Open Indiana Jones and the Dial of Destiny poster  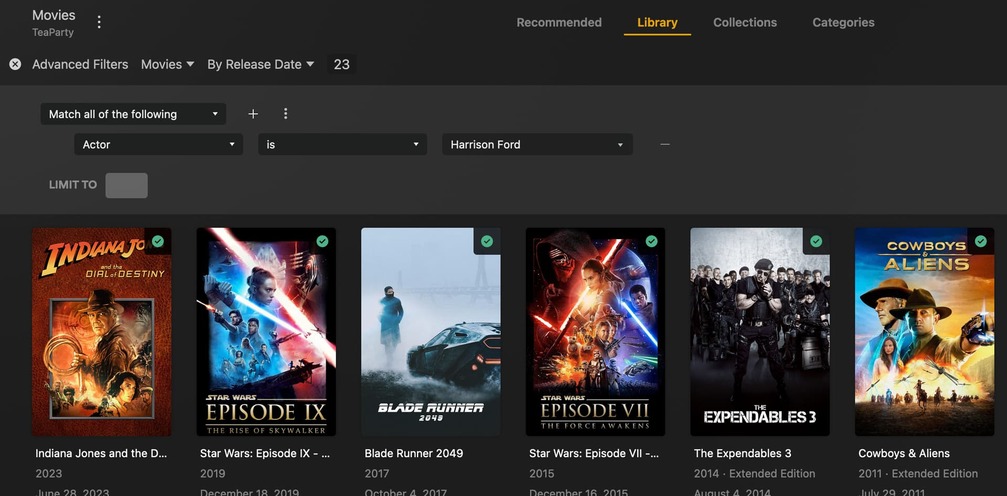tap(101, 332)
